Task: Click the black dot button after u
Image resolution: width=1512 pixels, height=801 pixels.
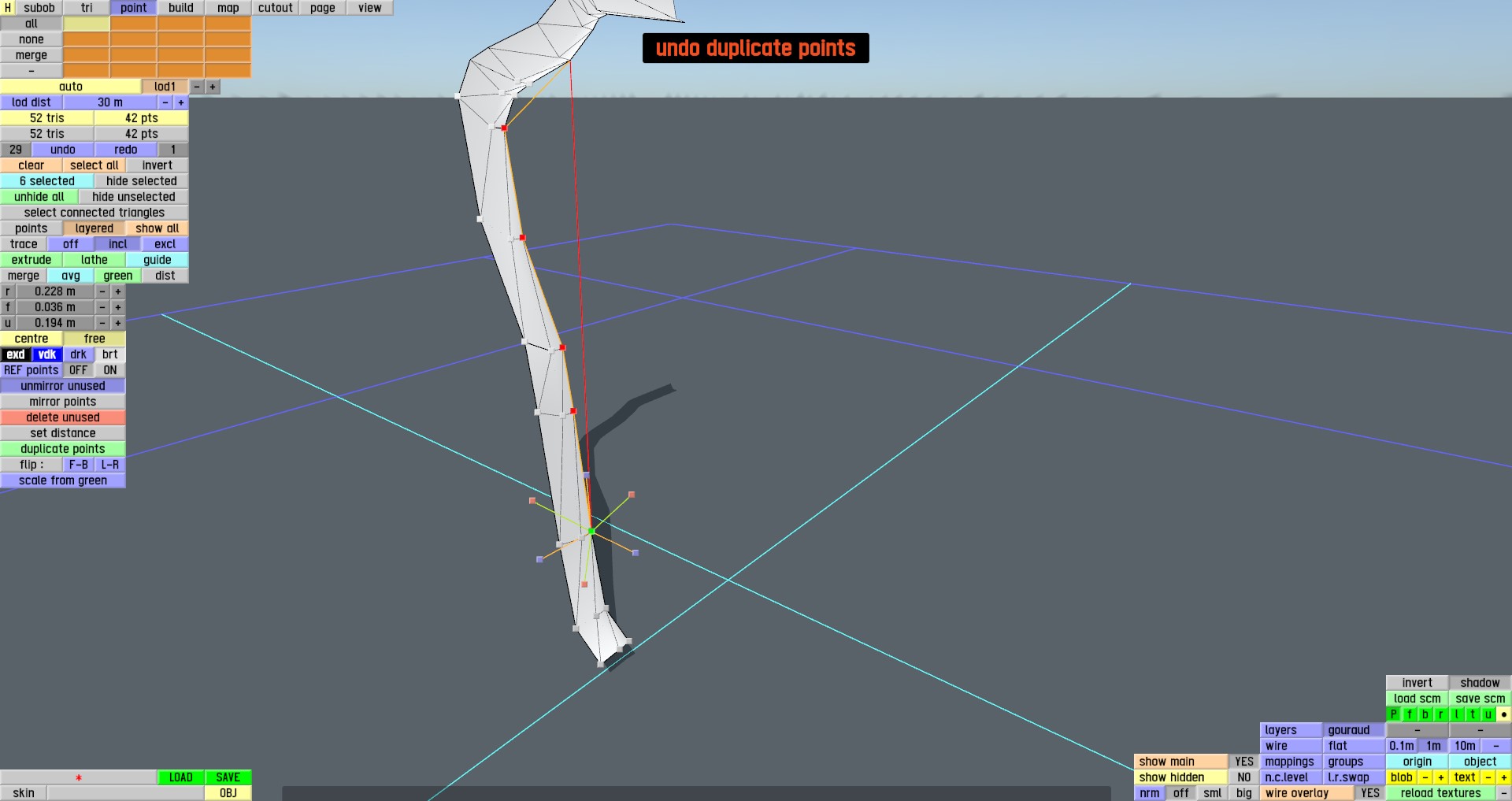Action: [1504, 714]
